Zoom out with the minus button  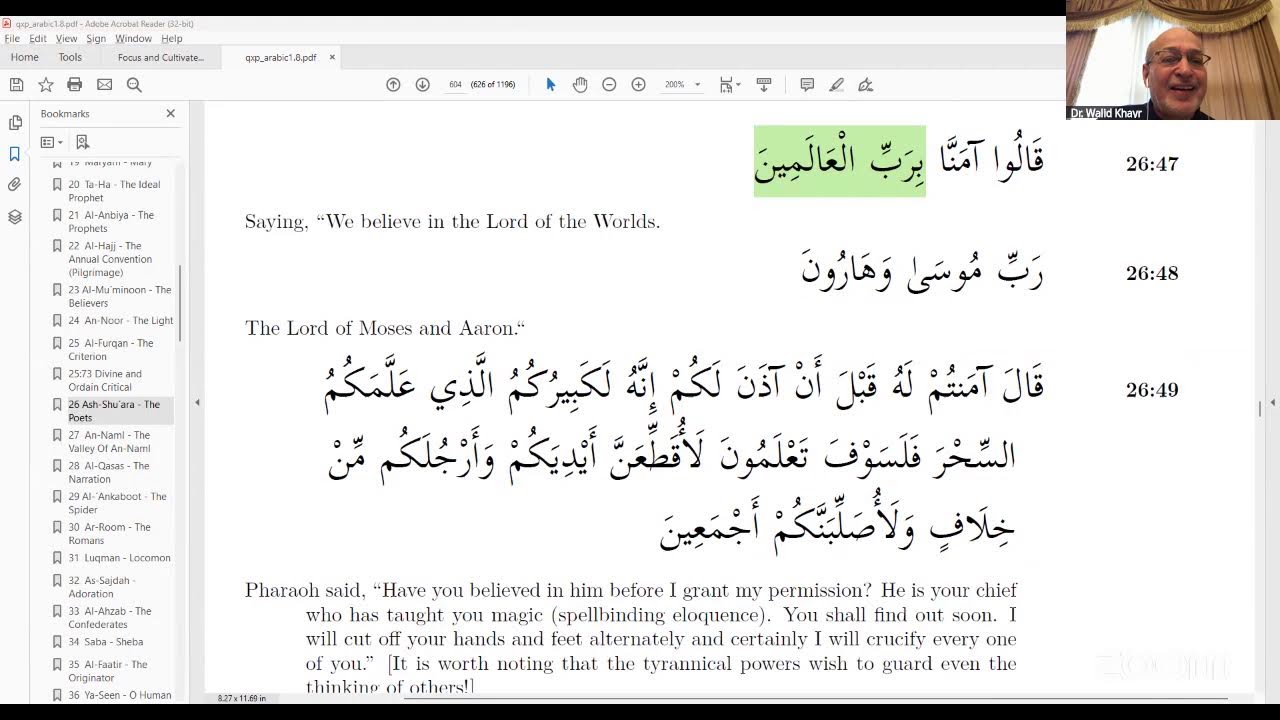pos(609,85)
